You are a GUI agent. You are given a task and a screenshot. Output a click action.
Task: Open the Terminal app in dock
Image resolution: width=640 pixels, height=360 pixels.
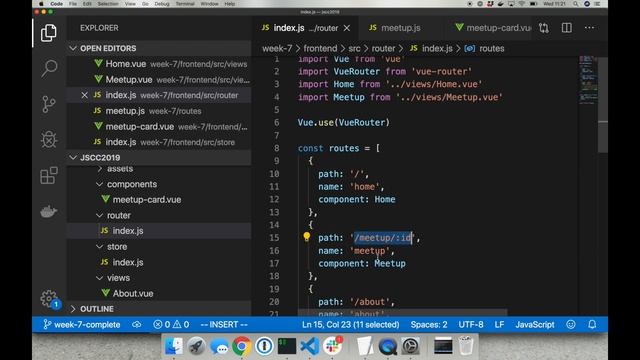pos(287,346)
